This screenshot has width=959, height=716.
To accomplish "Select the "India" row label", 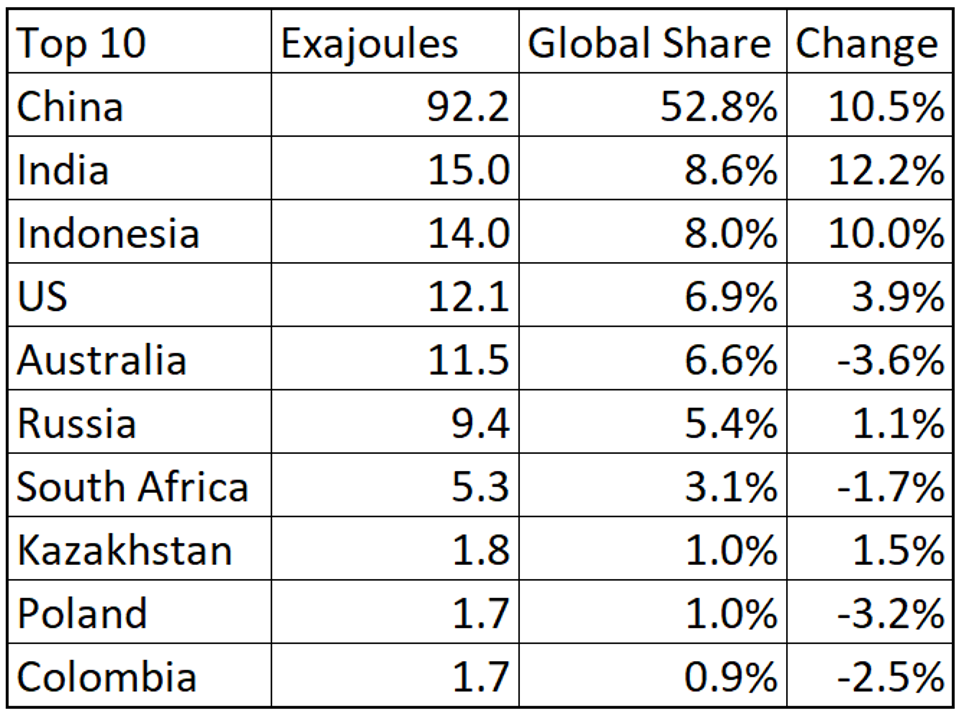I will [x=62, y=169].
